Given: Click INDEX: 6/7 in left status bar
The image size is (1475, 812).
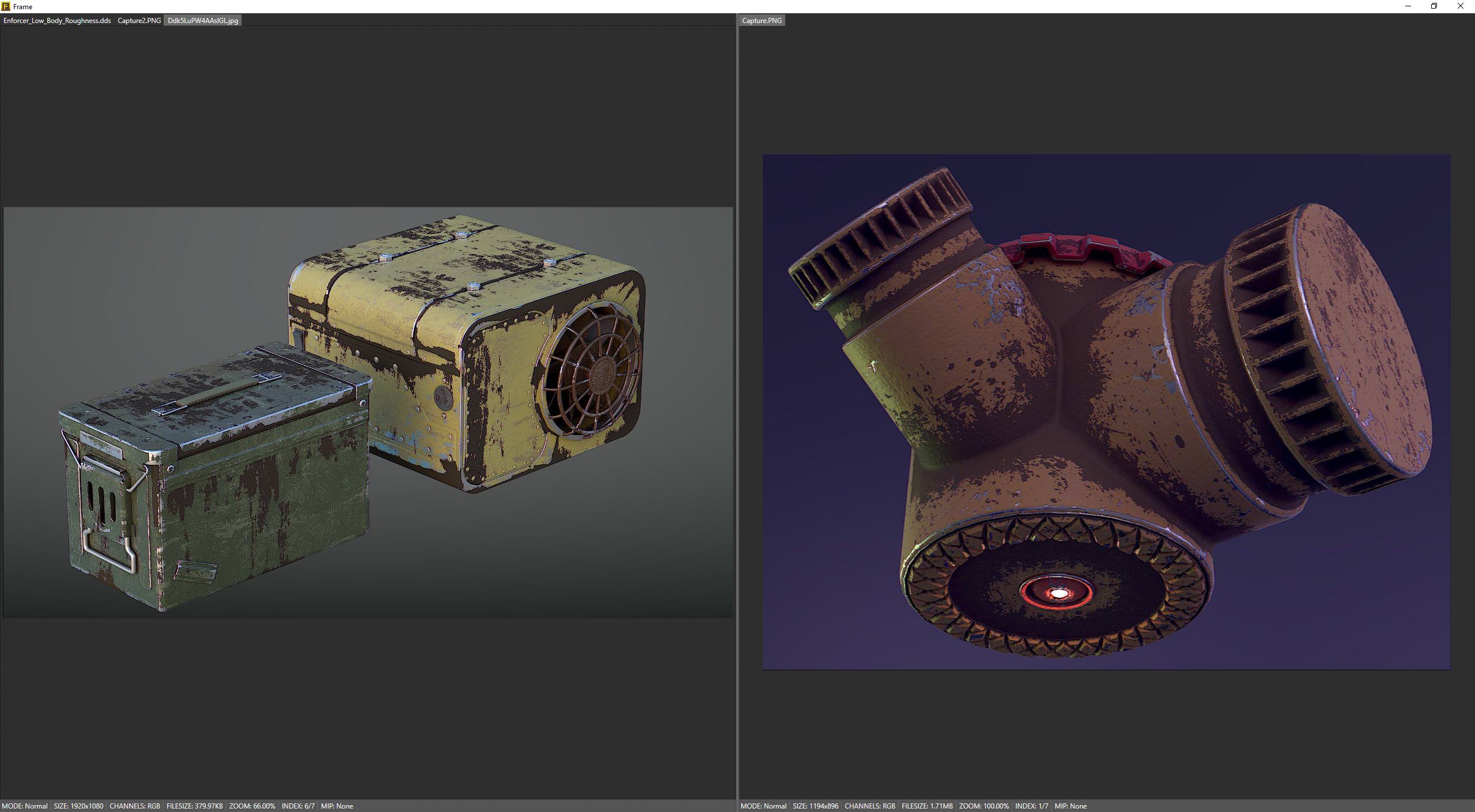Looking at the screenshot, I should coord(298,806).
